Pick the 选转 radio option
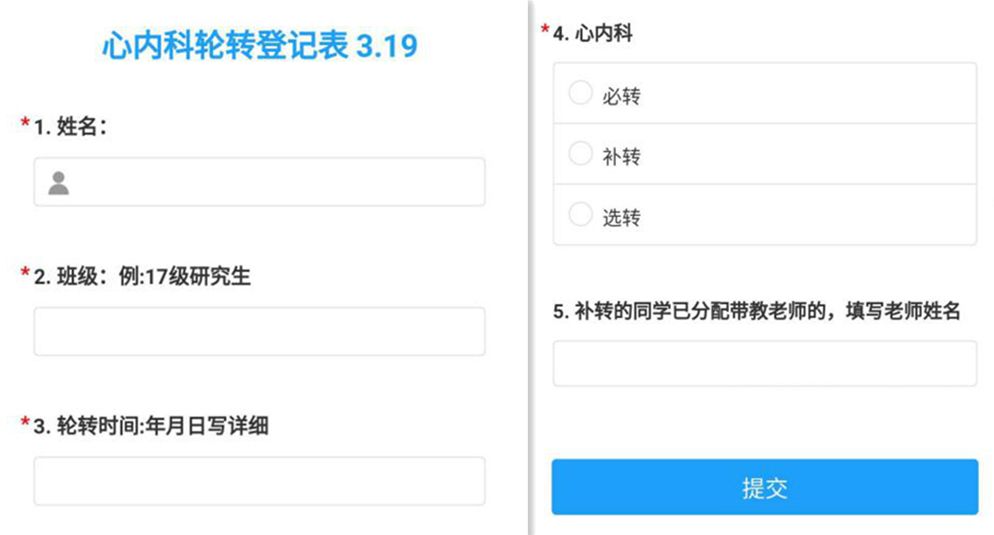994x535 pixels. click(x=581, y=215)
